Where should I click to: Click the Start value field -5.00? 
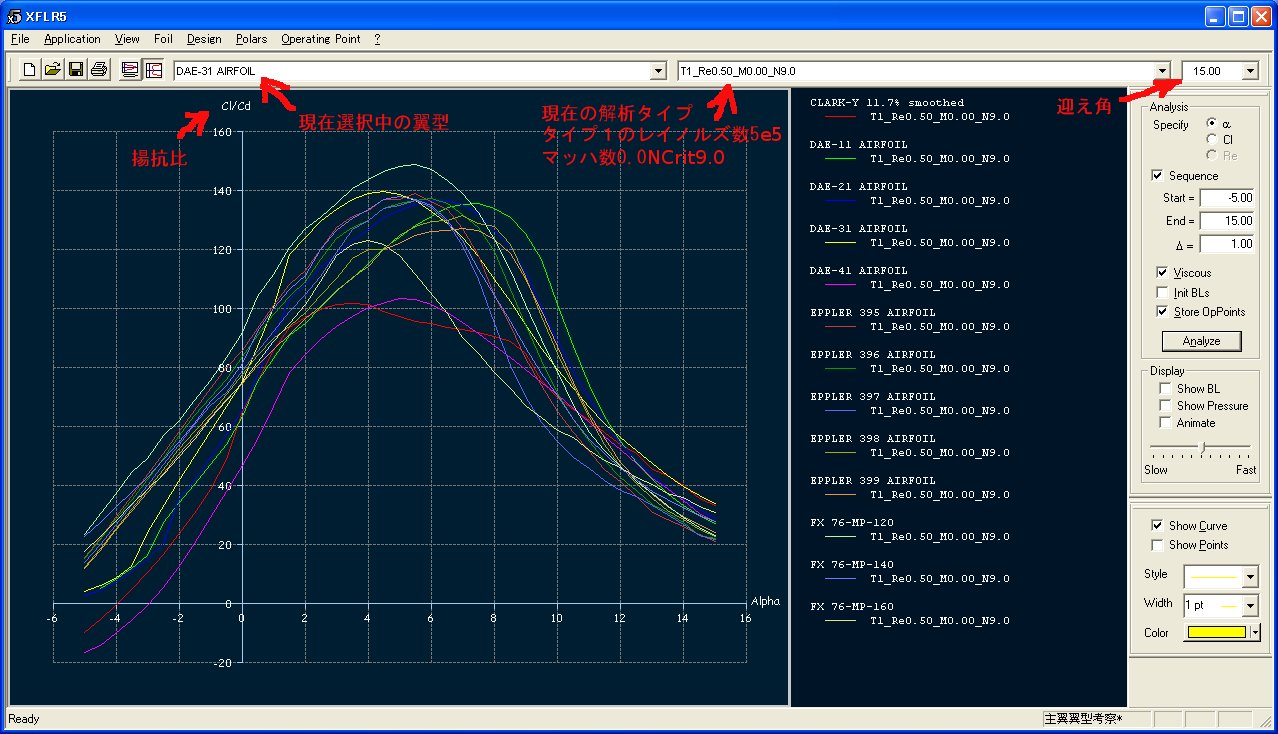tap(1227, 198)
